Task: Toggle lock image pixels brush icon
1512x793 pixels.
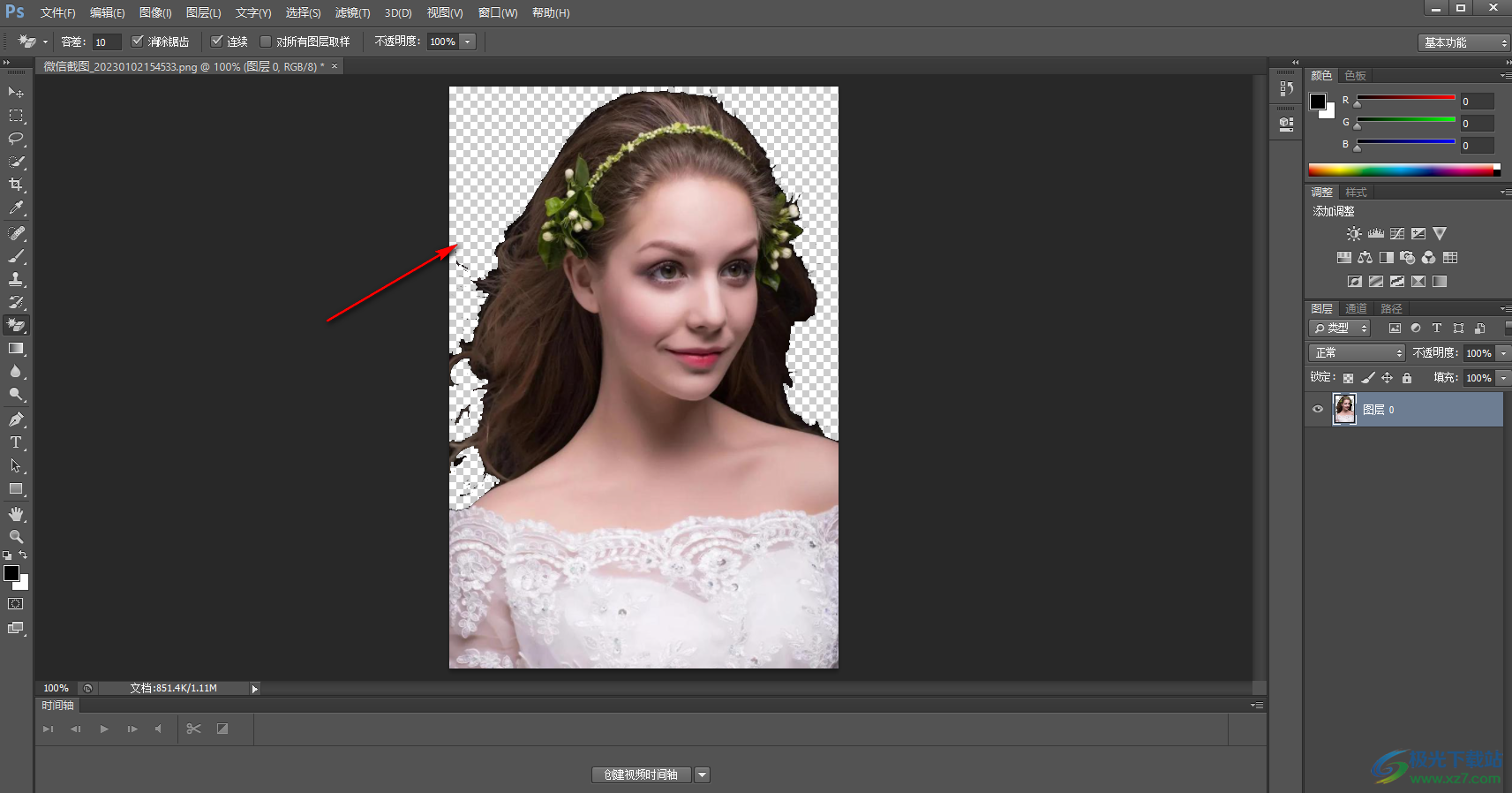Action: click(x=1368, y=378)
